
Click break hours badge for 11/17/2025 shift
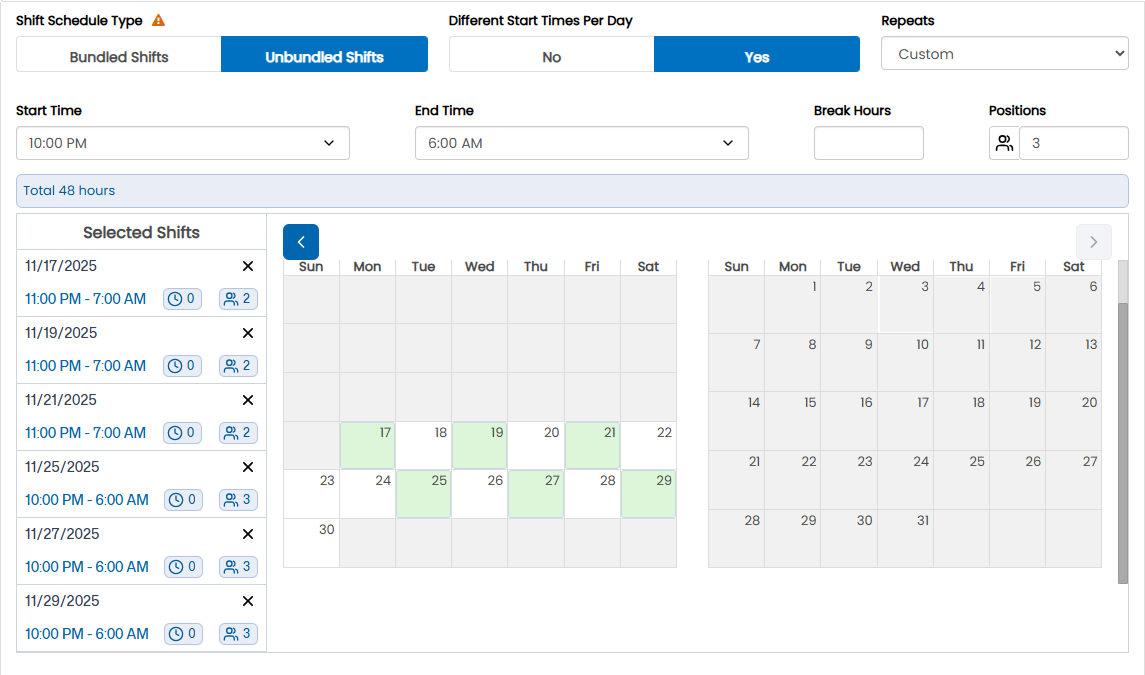182,299
